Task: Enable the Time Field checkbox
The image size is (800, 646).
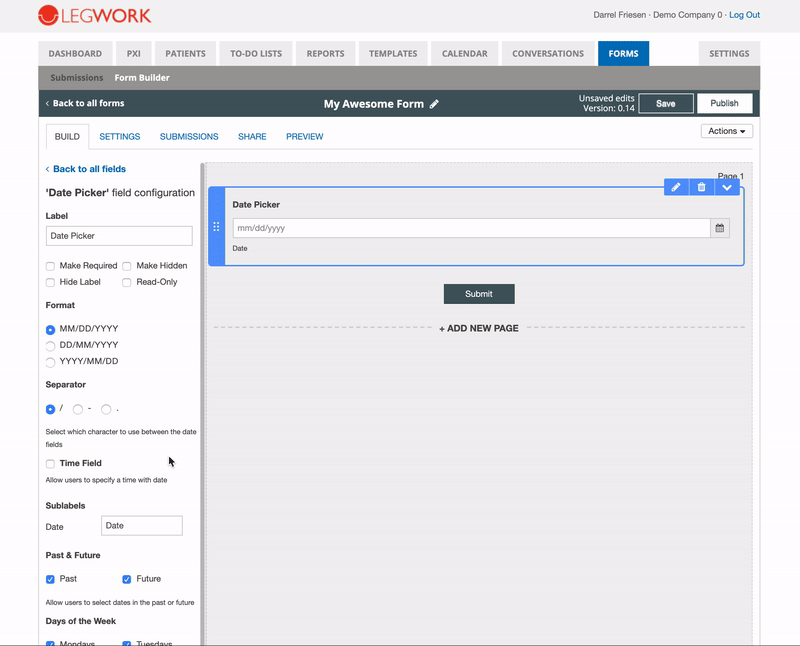Action: tap(50, 464)
